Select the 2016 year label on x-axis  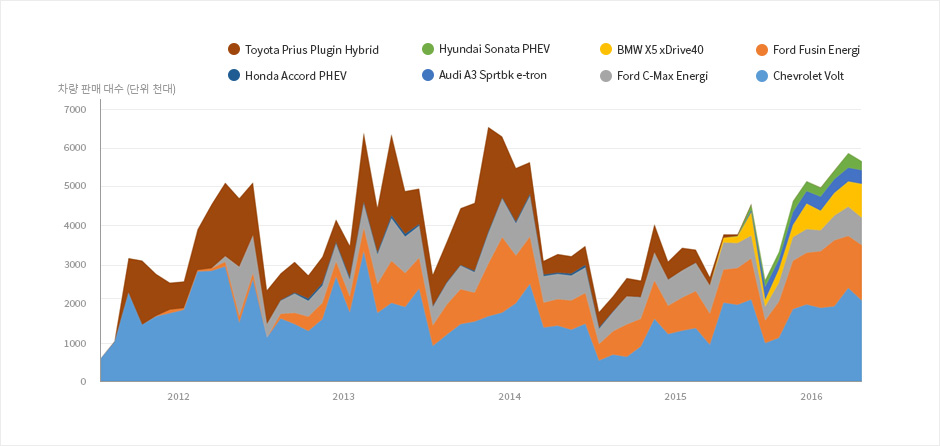click(811, 398)
